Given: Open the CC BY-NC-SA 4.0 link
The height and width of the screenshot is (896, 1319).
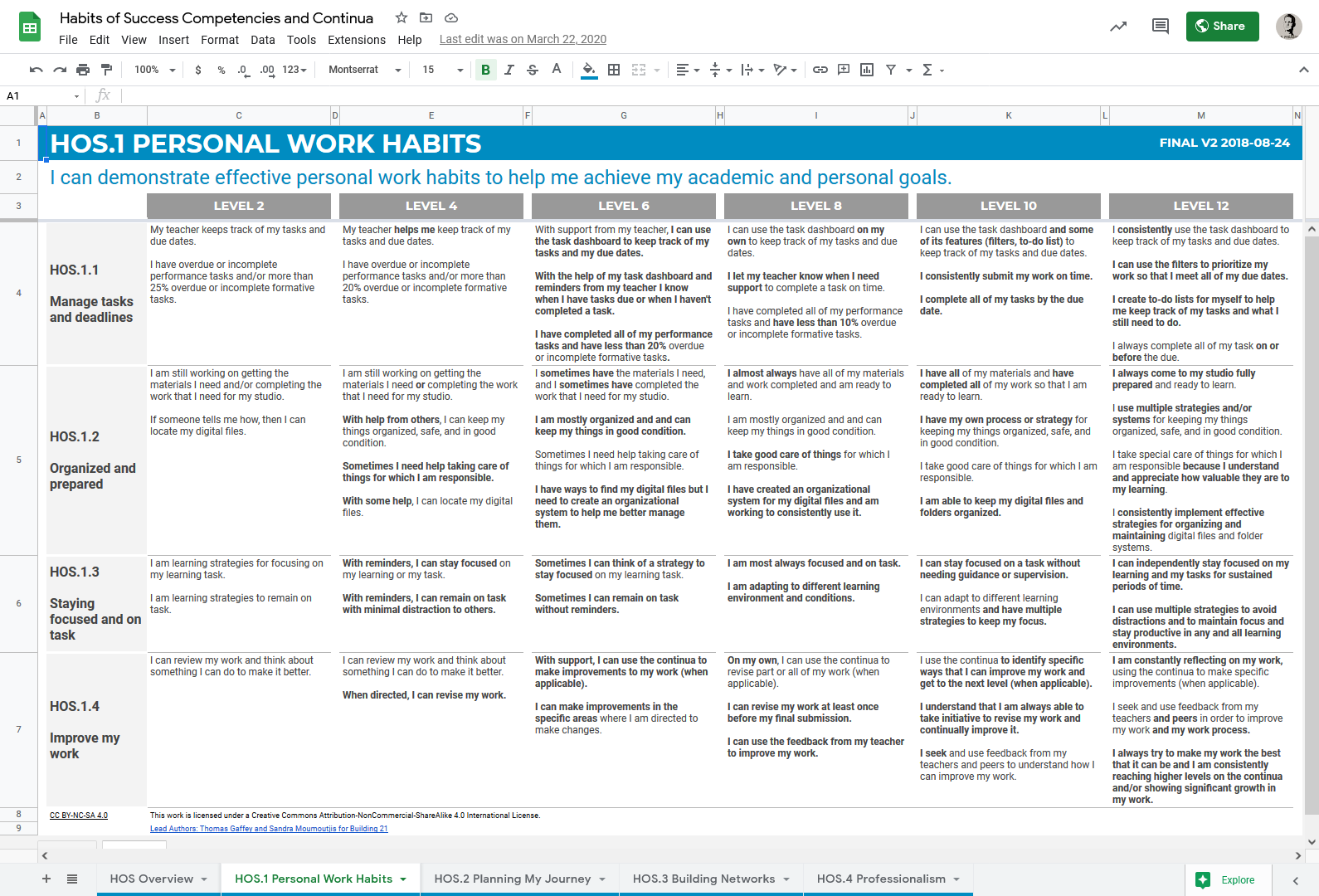Looking at the screenshot, I should pyautogui.click(x=79, y=816).
